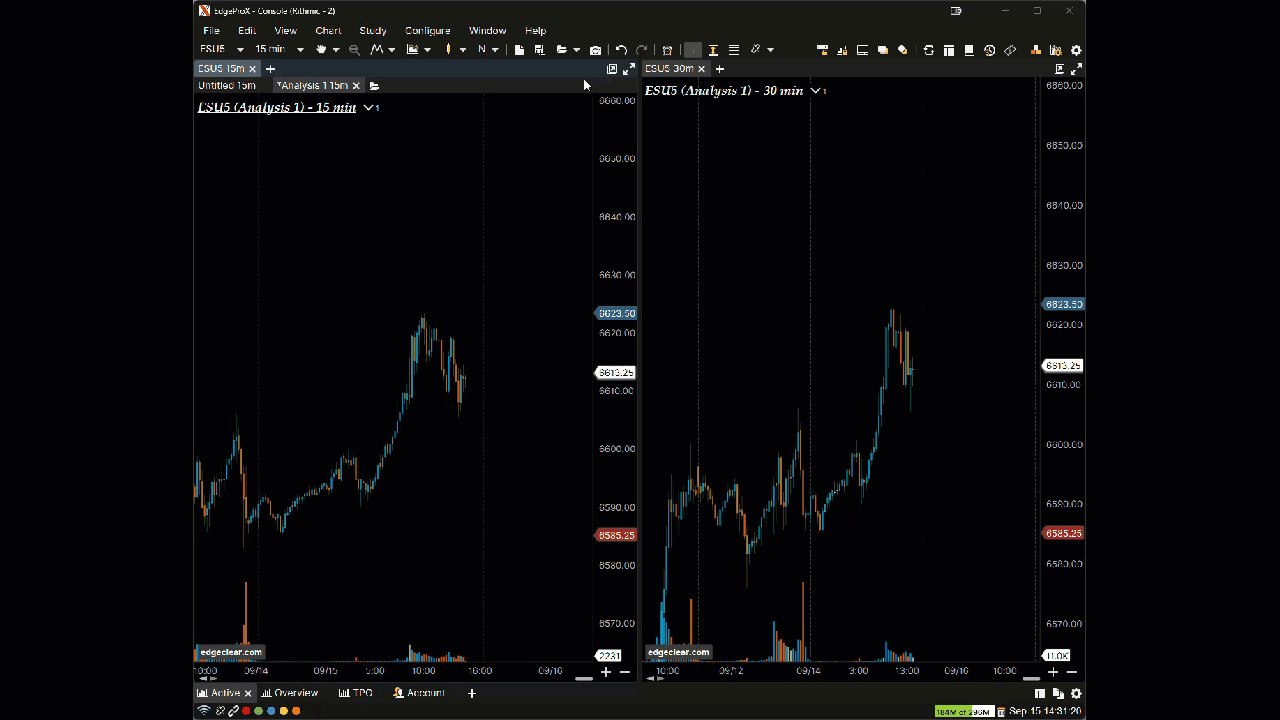The width and height of the screenshot is (1280, 720).
Task: Click the undo arrow icon
Action: click(x=621, y=50)
